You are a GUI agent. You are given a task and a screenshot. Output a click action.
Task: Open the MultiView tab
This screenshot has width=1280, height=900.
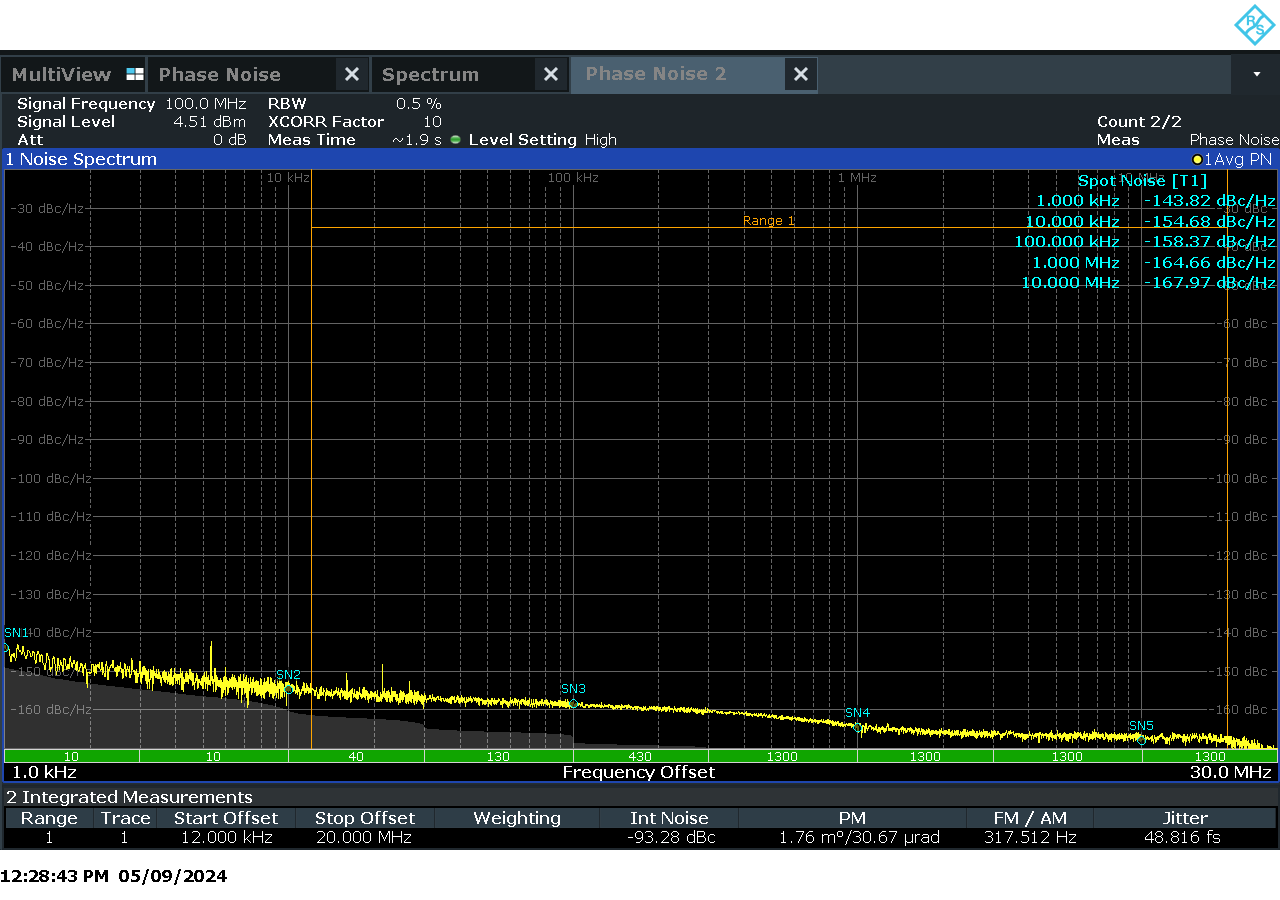(x=63, y=73)
